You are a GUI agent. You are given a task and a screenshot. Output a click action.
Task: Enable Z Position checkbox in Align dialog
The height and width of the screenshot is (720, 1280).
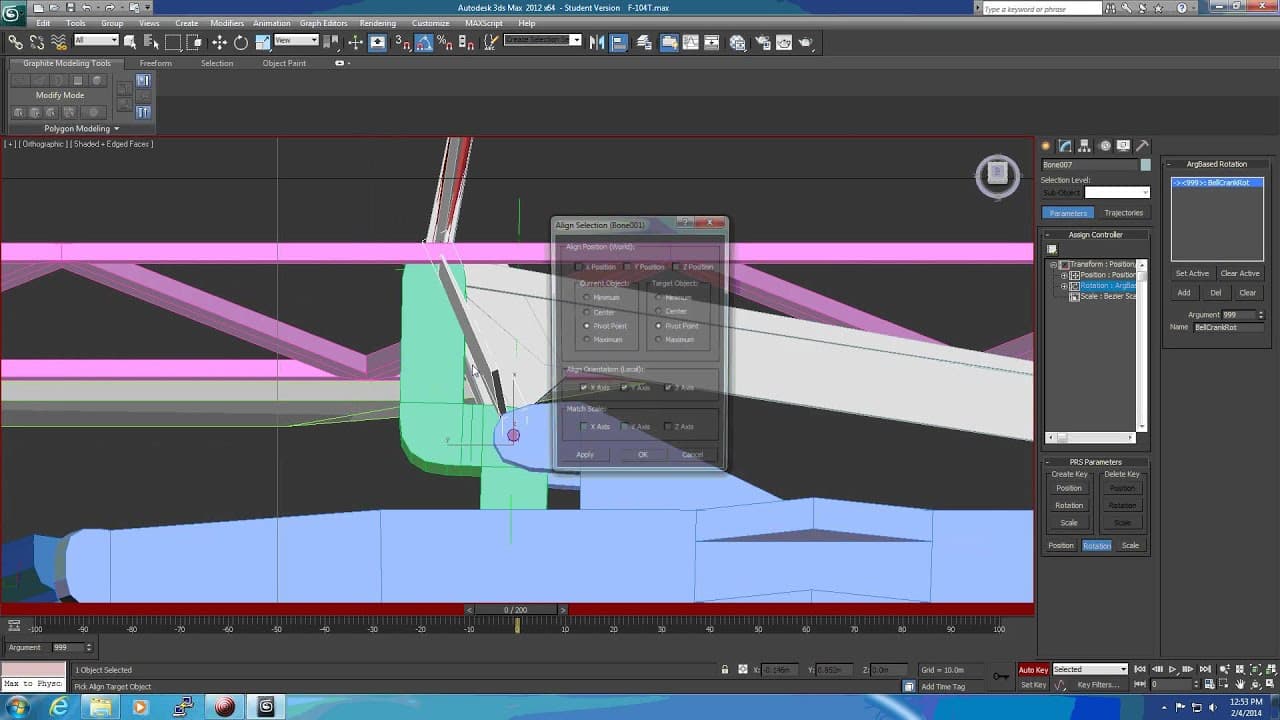[x=677, y=267]
